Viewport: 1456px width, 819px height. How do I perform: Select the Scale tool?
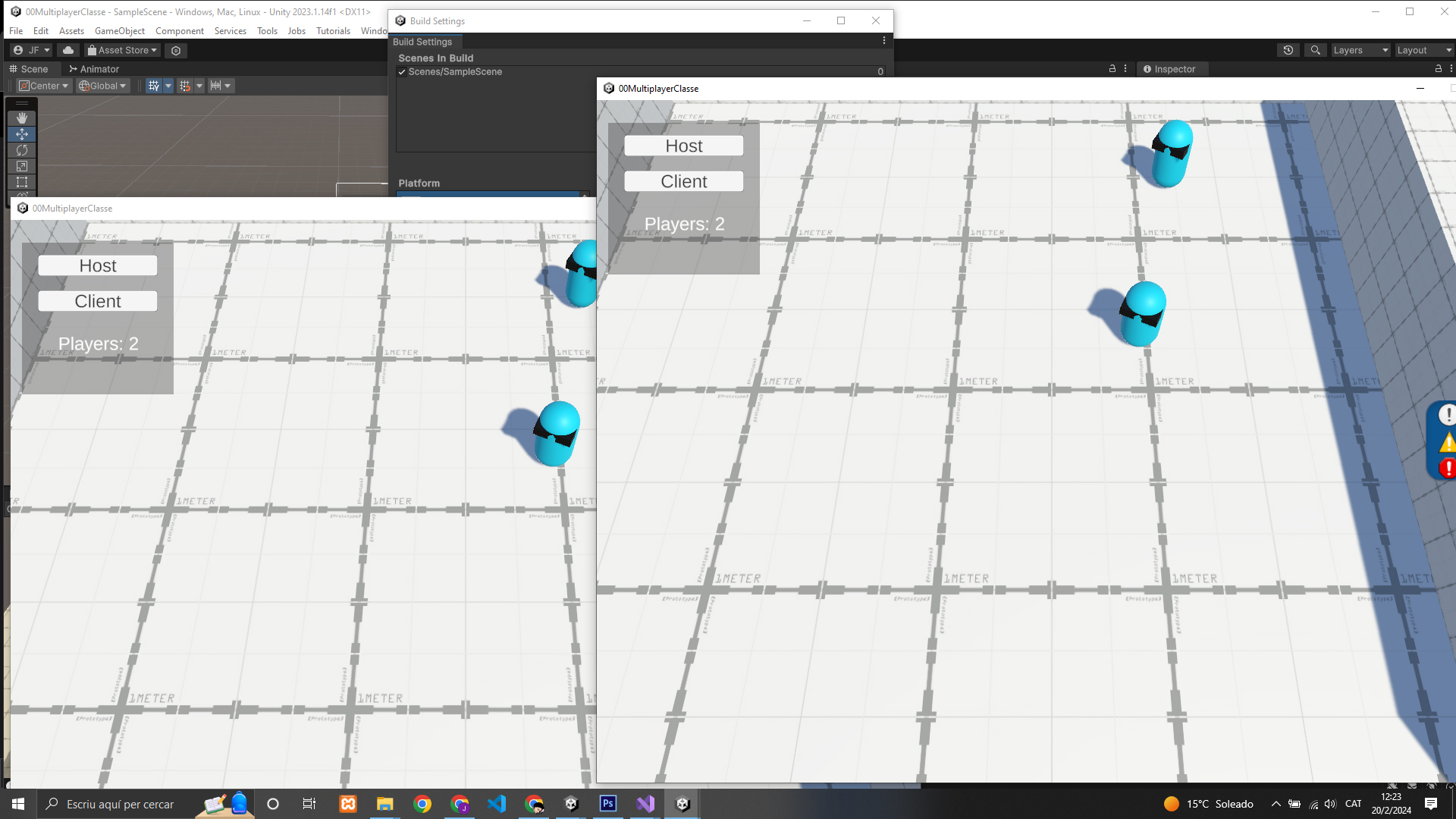(x=21, y=166)
